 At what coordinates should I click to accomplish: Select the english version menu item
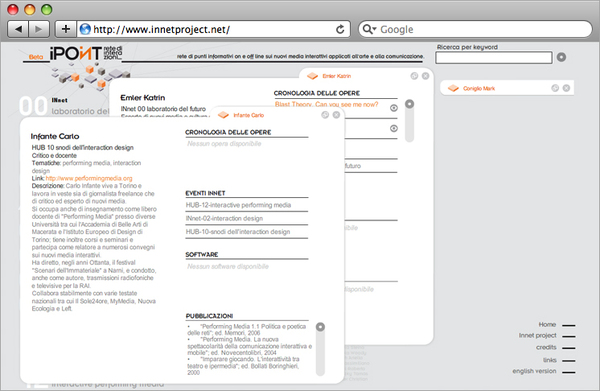[x=534, y=371]
